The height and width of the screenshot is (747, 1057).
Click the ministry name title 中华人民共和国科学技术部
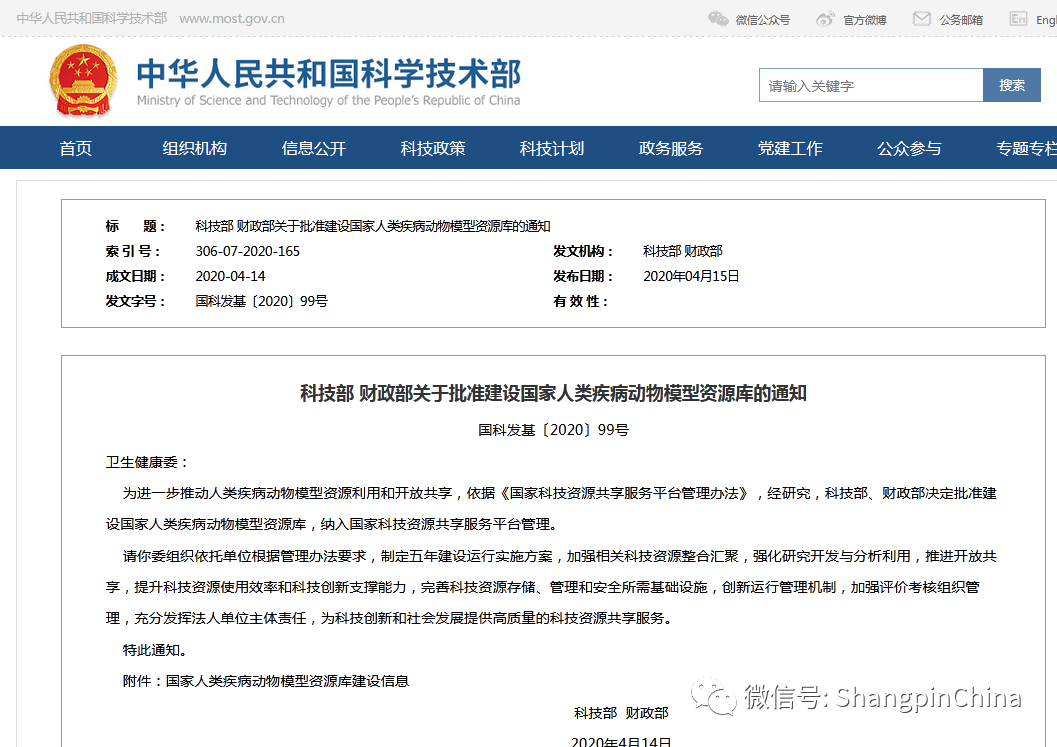click(328, 74)
